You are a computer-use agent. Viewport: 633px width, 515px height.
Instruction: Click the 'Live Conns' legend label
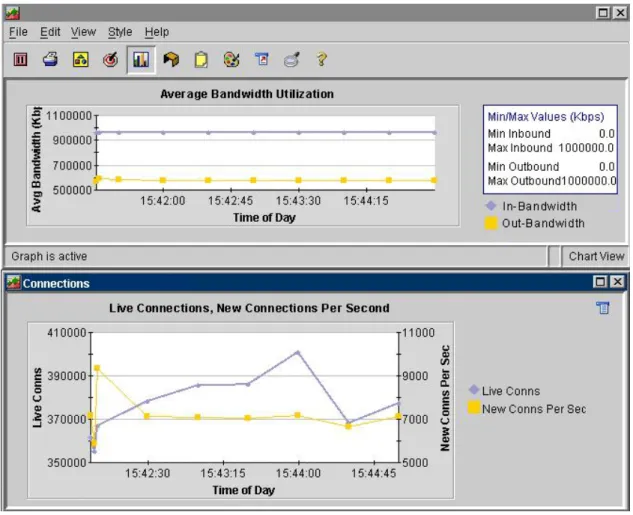pos(511,391)
